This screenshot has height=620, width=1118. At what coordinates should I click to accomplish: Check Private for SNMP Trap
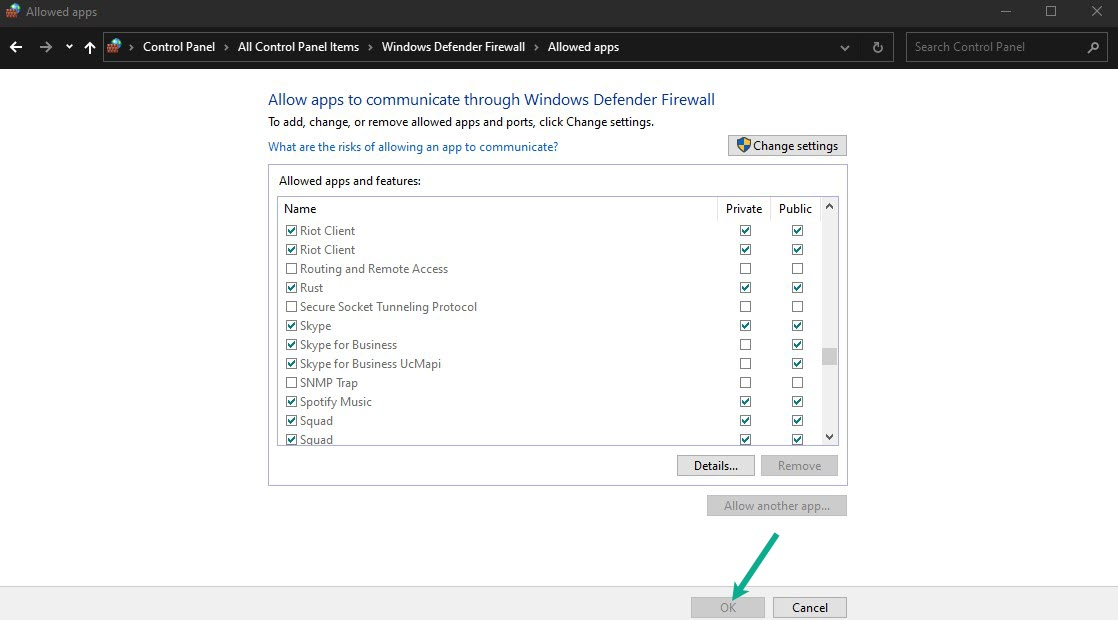tap(745, 383)
